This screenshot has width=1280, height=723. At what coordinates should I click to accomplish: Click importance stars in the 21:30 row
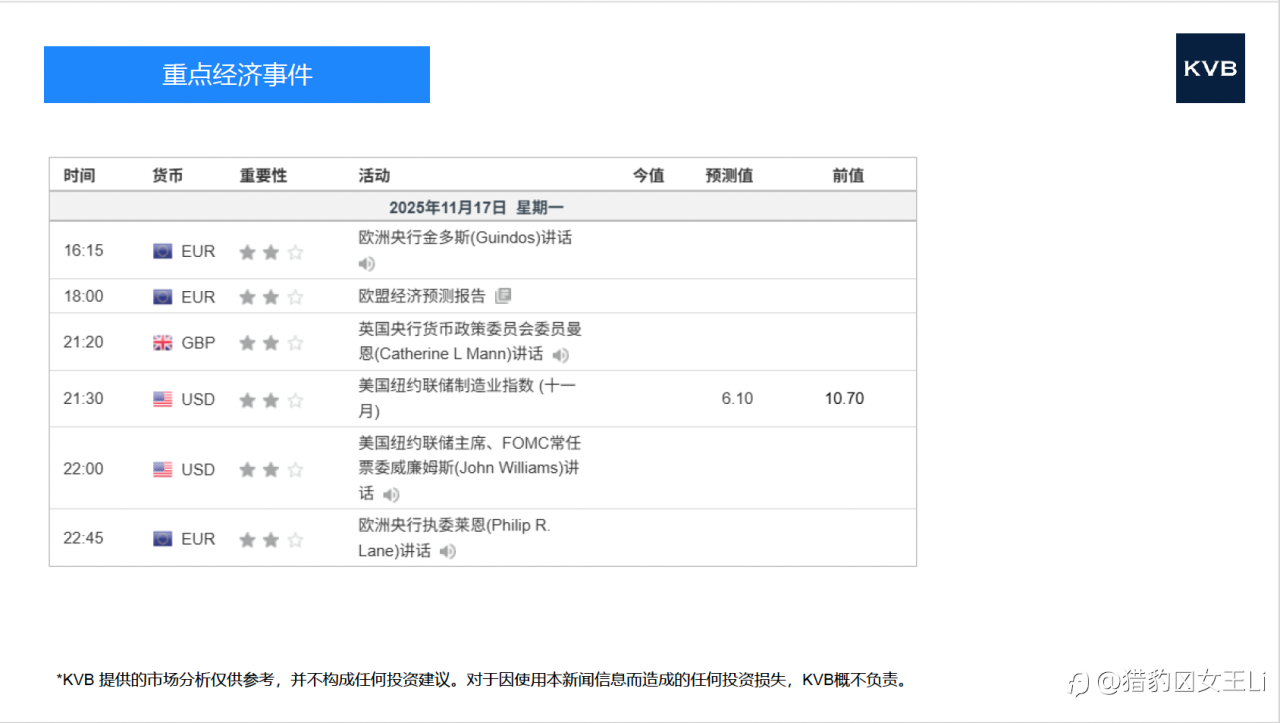271,400
